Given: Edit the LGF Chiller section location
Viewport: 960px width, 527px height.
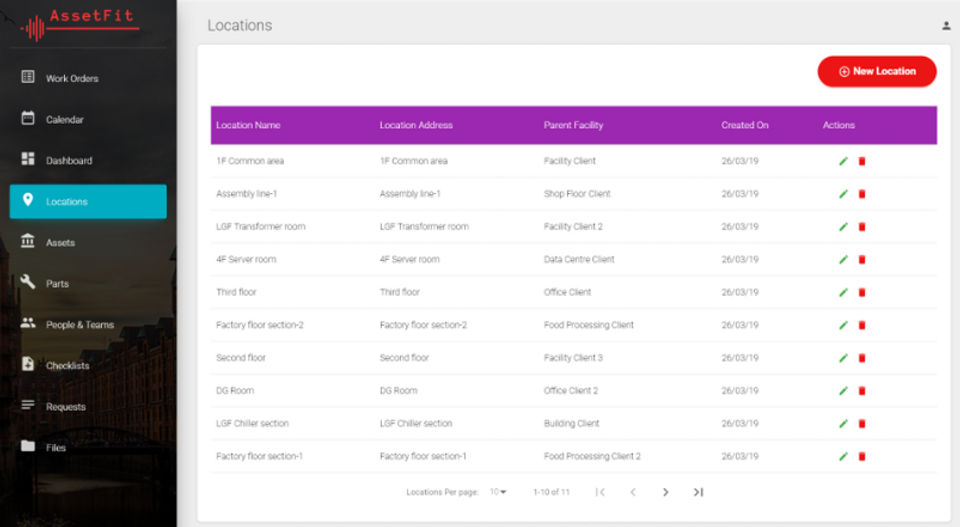Looking at the screenshot, I should tap(843, 424).
